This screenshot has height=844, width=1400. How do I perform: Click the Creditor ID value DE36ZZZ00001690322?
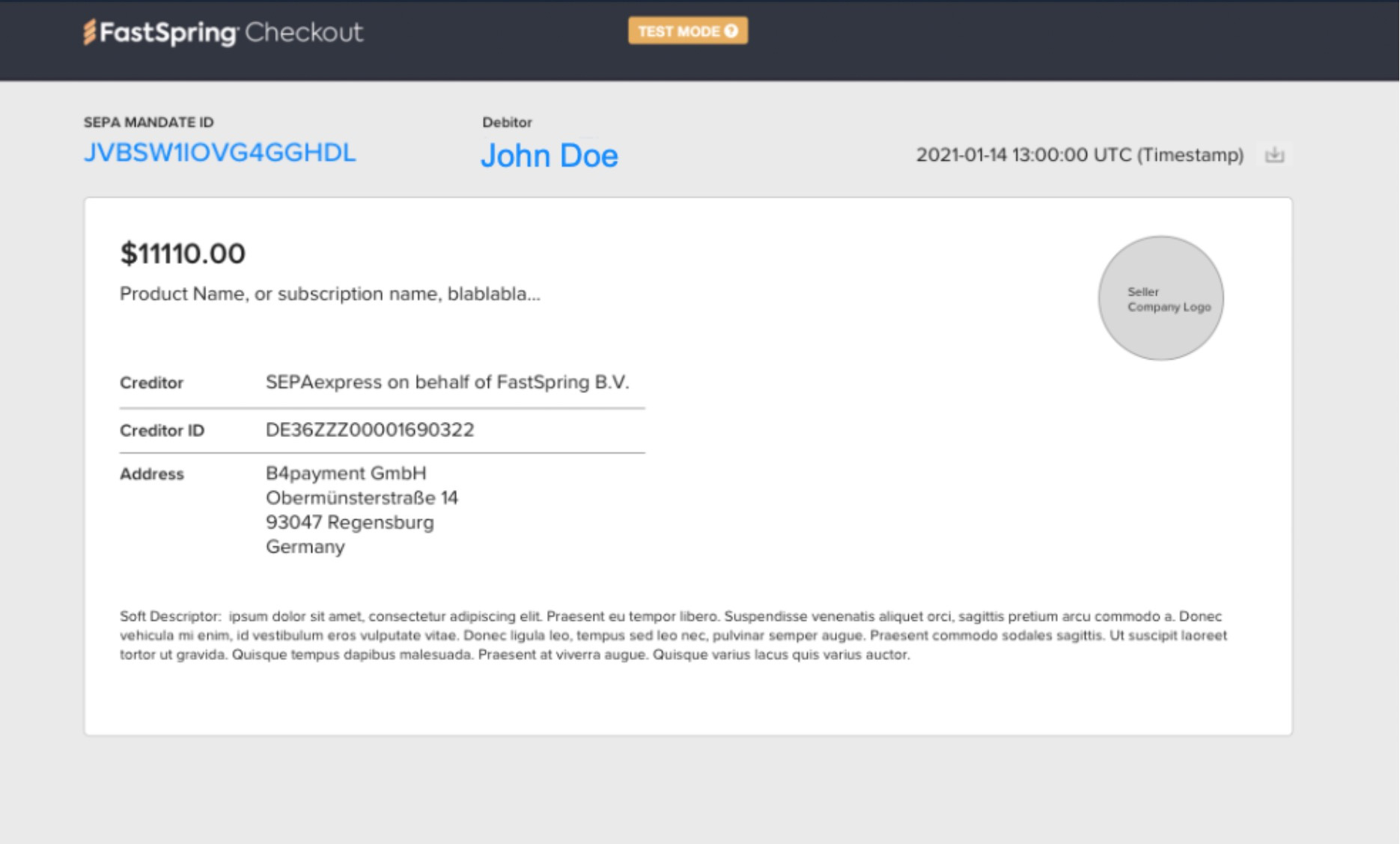click(x=370, y=430)
